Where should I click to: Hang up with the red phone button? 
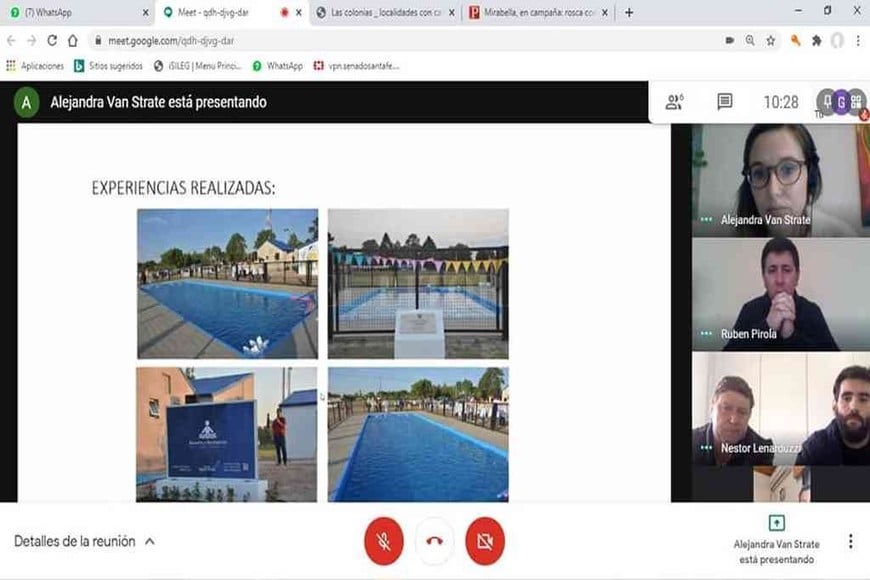click(434, 541)
